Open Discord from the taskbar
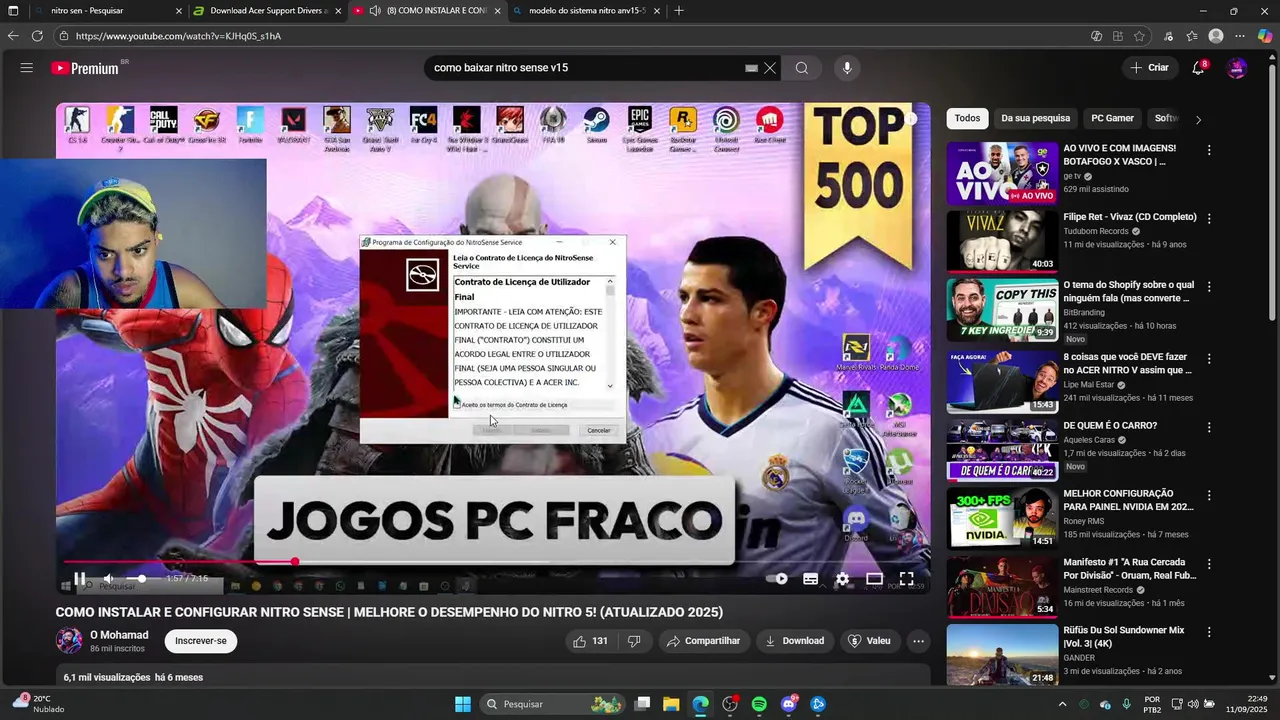This screenshot has height=720, width=1280. coord(789,704)
